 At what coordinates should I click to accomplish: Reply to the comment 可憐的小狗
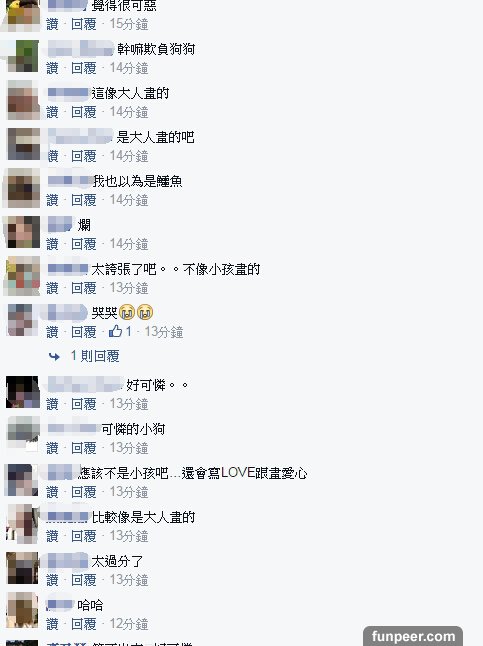click(x=84, y=448)
